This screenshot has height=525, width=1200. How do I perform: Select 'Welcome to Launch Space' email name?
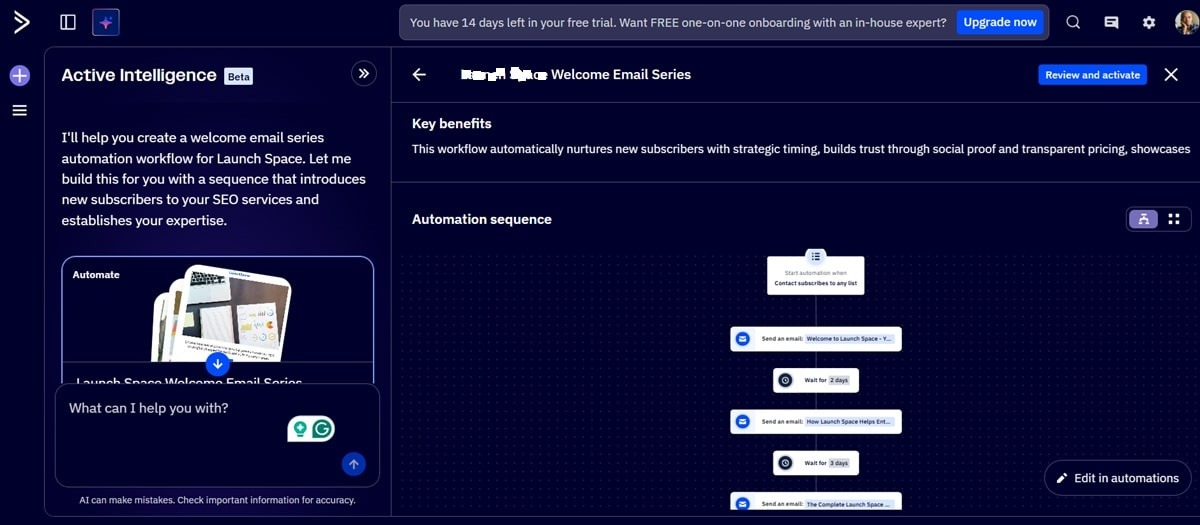[x=849, y=339]
